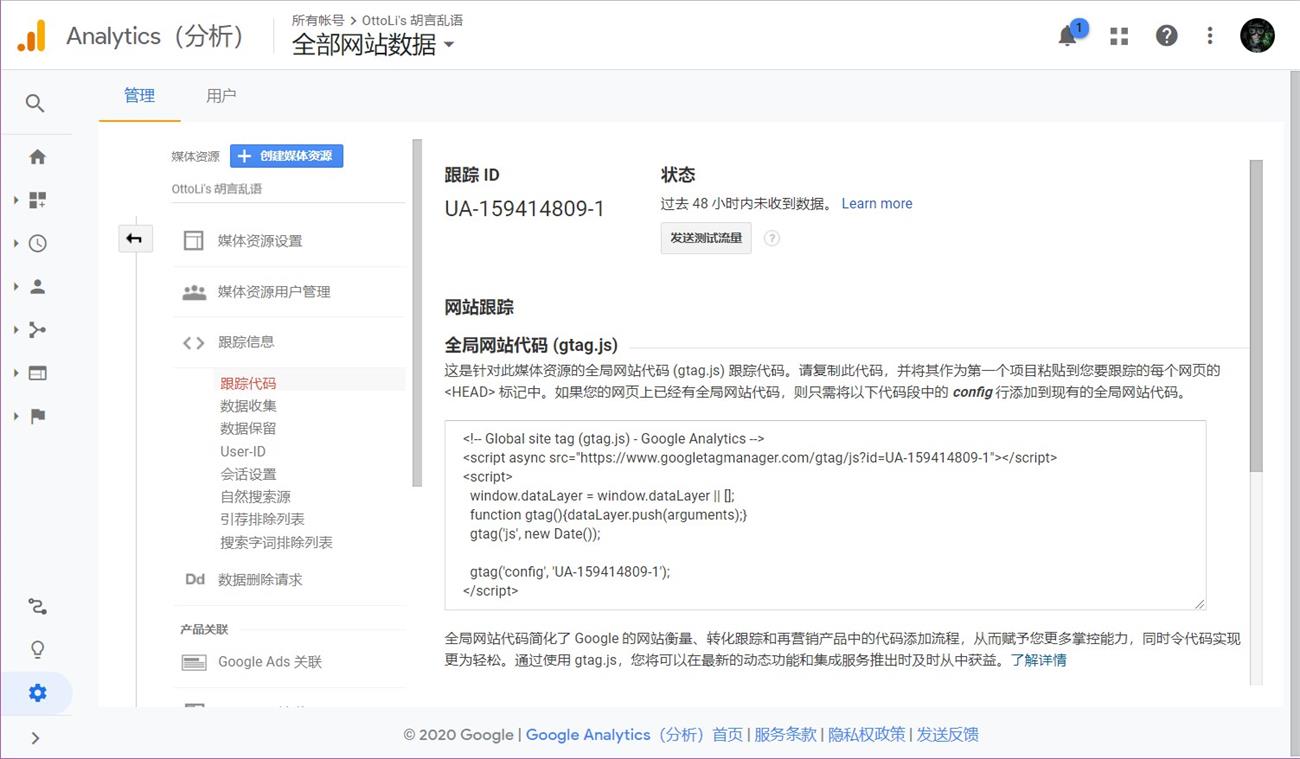Click the Google Ads 关联 icon
Viewport: 1300px width, 759px height.
194,662
